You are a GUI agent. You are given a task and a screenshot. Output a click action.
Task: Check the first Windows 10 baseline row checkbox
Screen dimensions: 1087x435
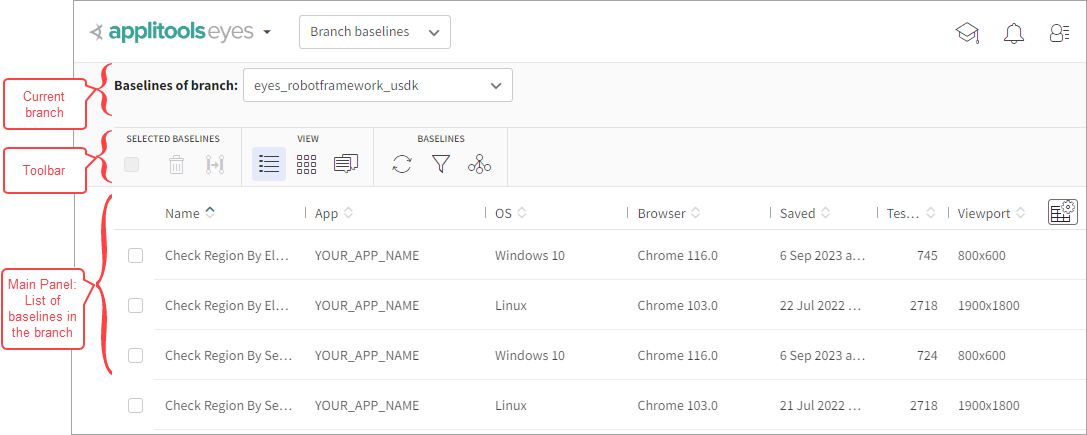(136, 256)
